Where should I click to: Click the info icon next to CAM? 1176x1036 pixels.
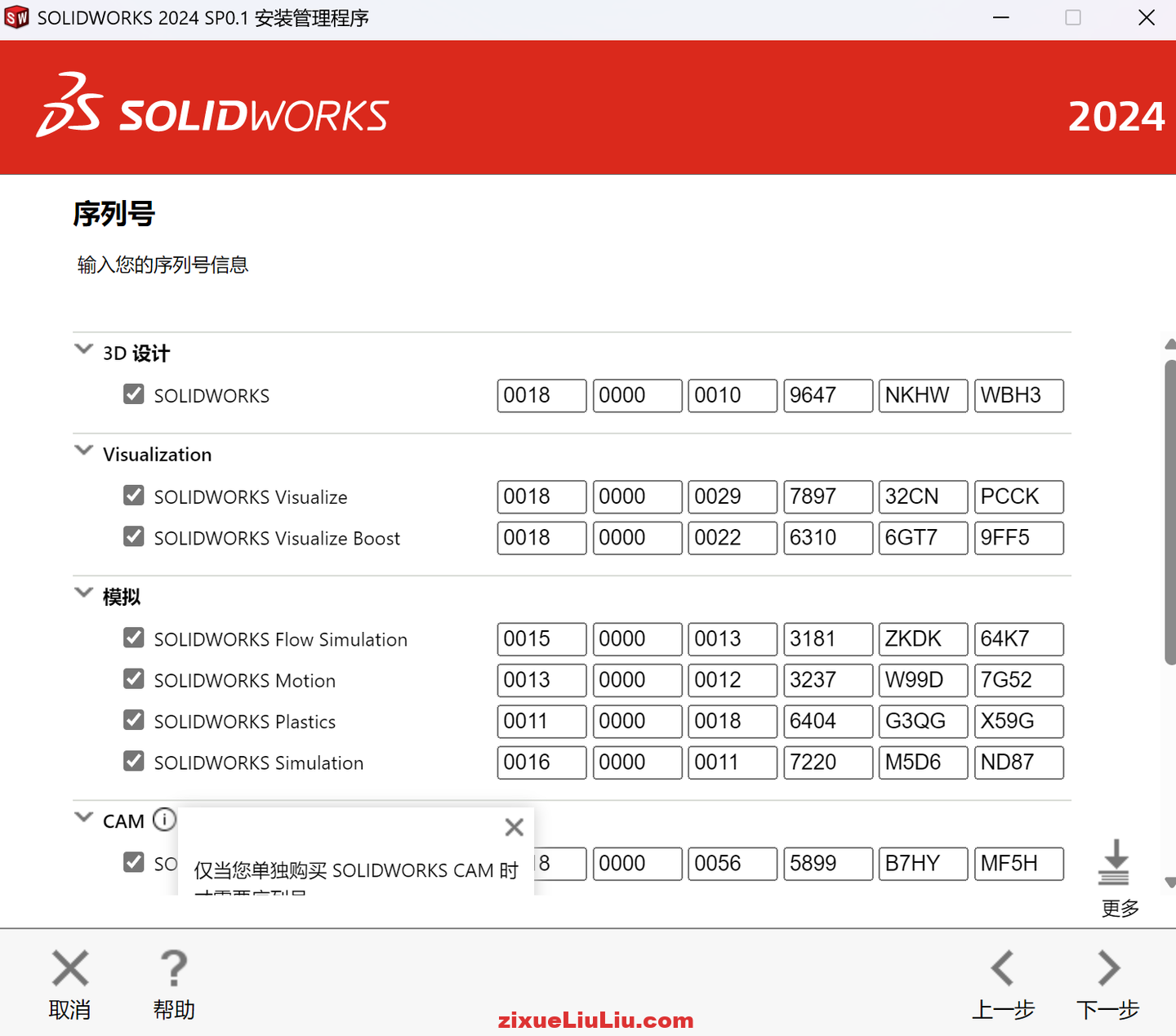pos(164,820)
